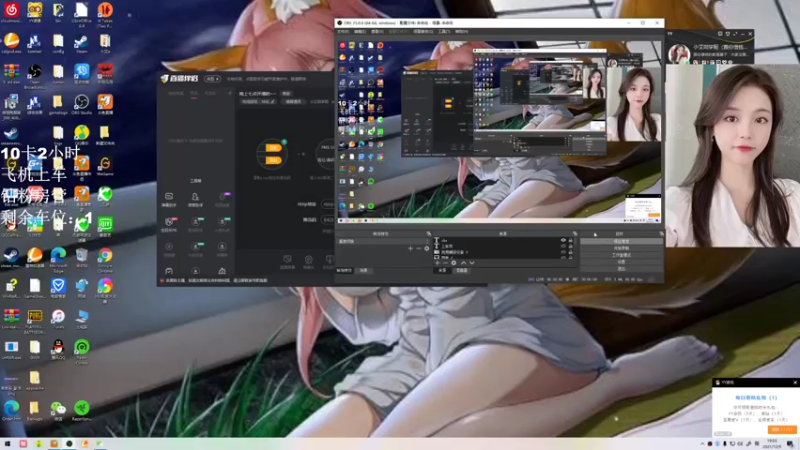Click streamer avatar thumbnail in YY window
Image resolution: width=800 pixels, height=450 pixels.
pos(679,54)
